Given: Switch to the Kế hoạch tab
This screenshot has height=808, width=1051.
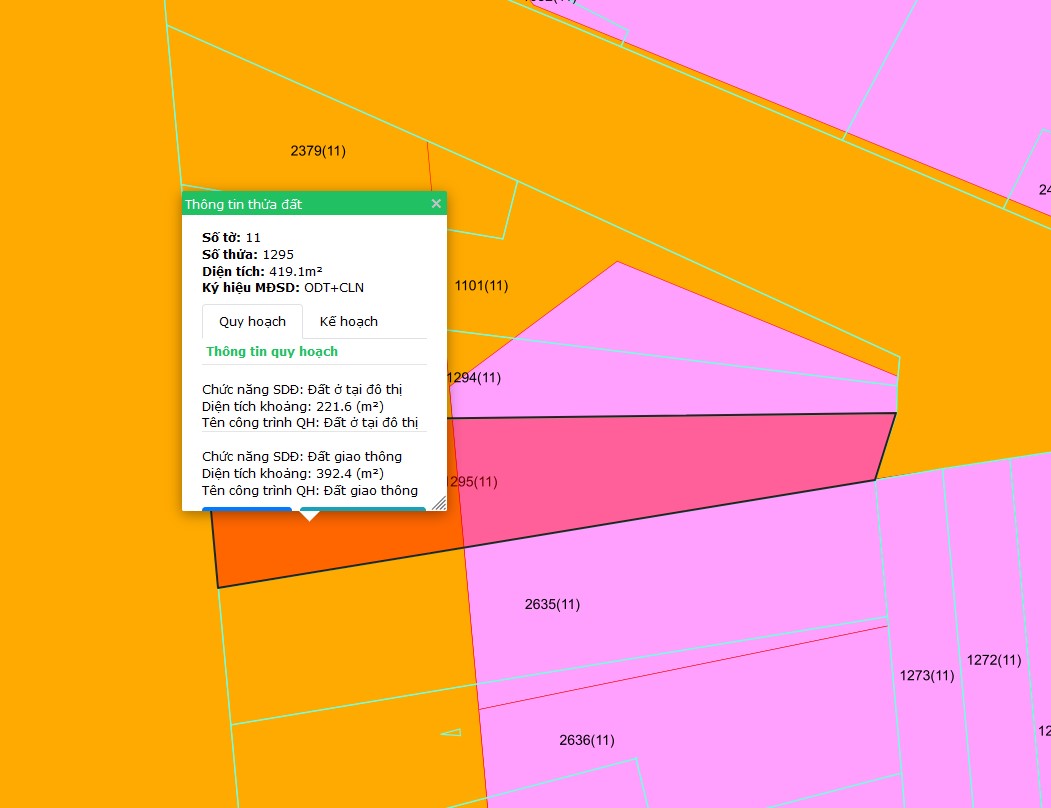Looking at the screenshot, I should pyautogui.click(x=349, y=322).
